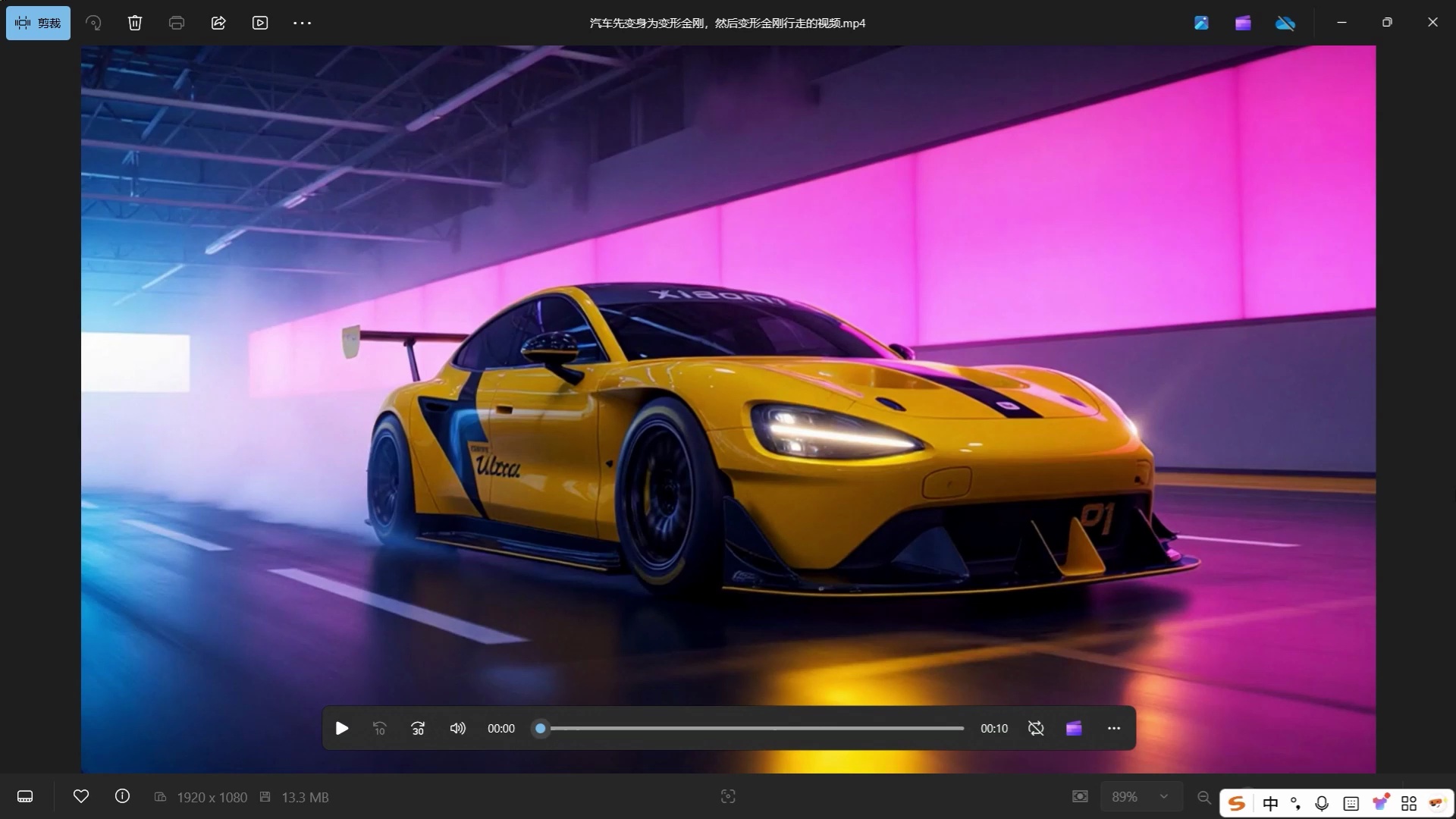Screen dimensions: 1456x819
Task: Open the IME soft keyboard
Action: [1351, 803]
